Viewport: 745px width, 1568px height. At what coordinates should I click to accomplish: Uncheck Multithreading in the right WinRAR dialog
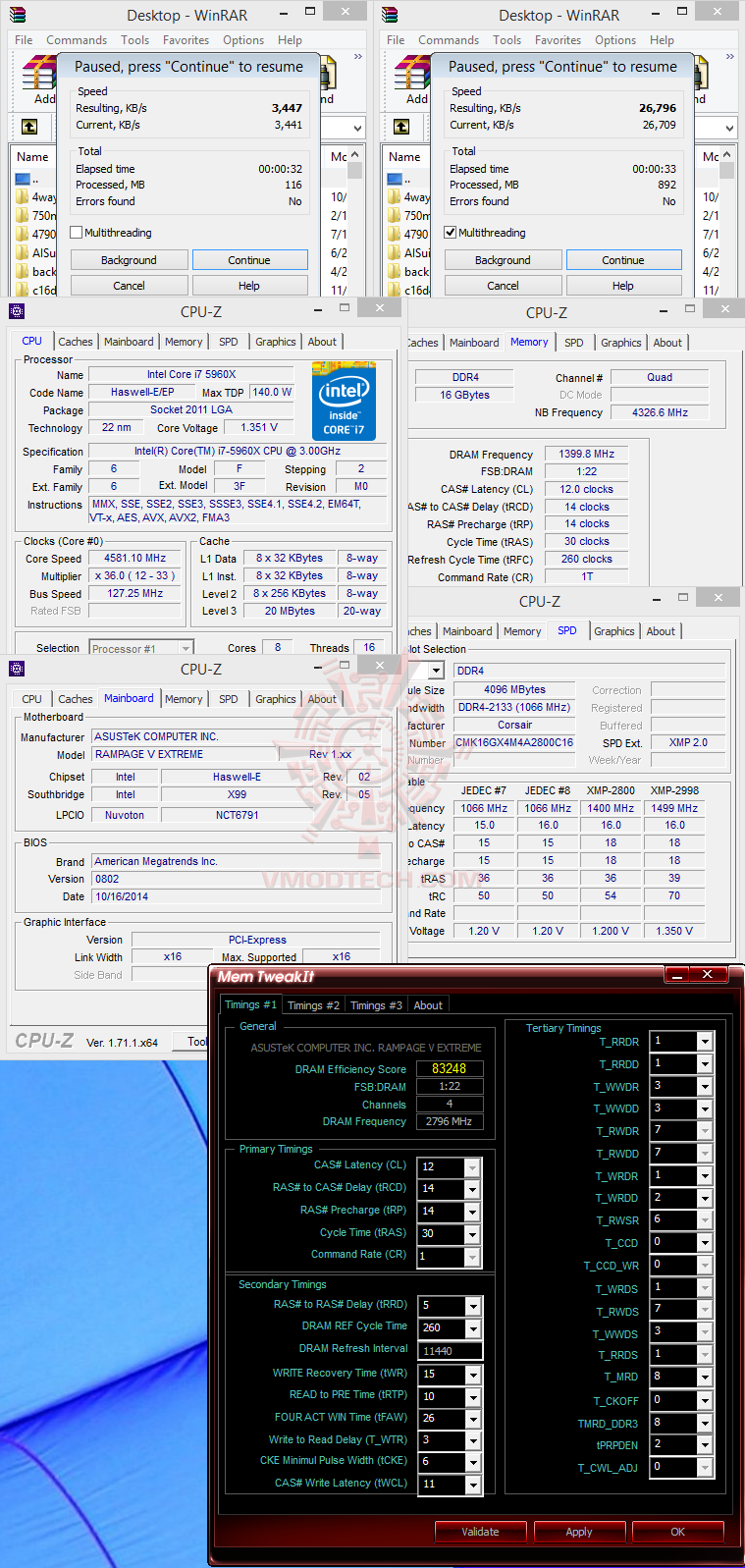pos(451,233)
